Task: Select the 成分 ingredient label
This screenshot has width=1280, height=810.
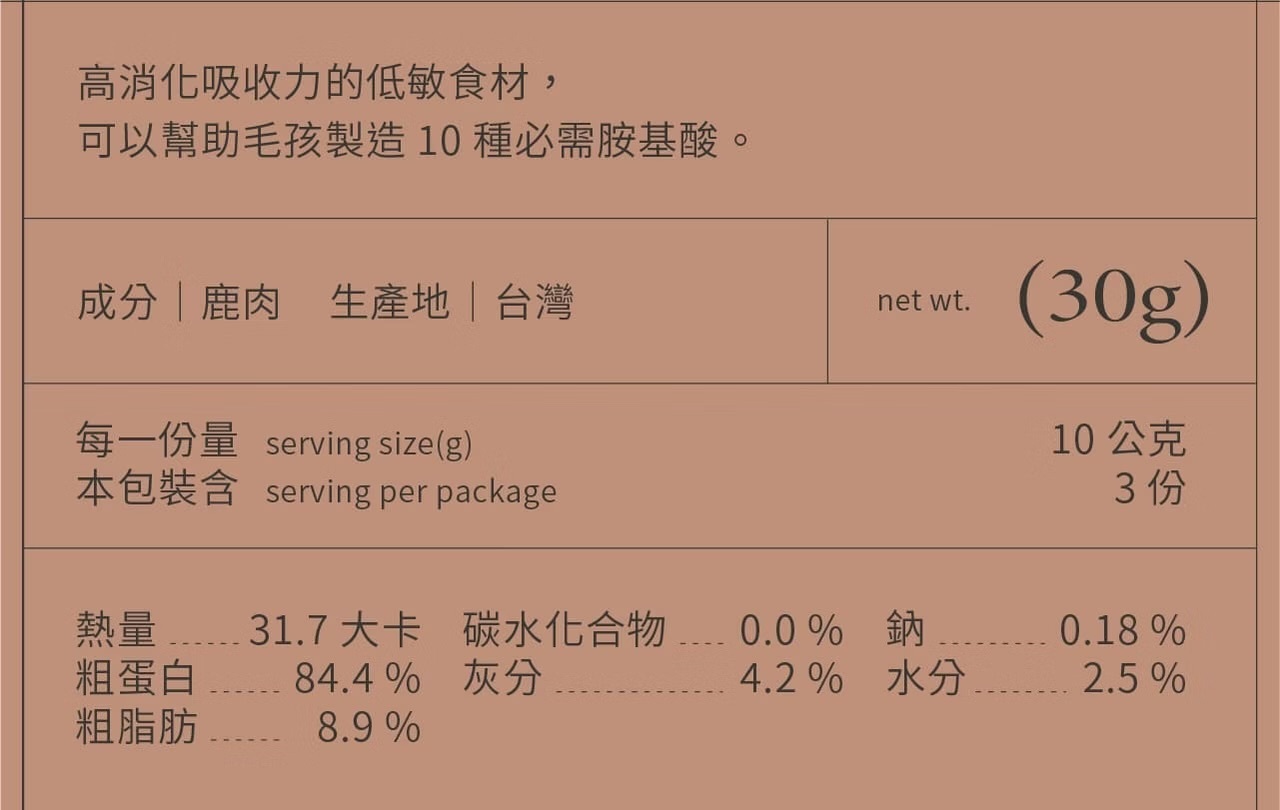Action: [117, 302]
